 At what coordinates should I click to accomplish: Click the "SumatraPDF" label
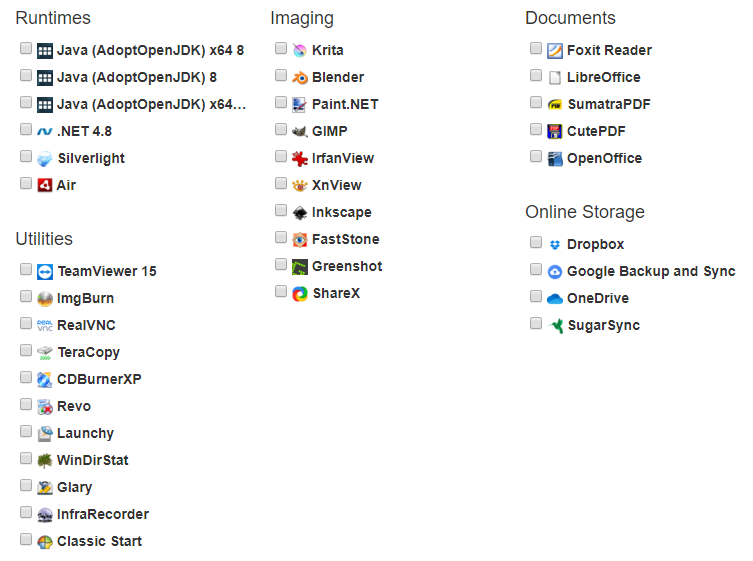[x=609, y=104]
